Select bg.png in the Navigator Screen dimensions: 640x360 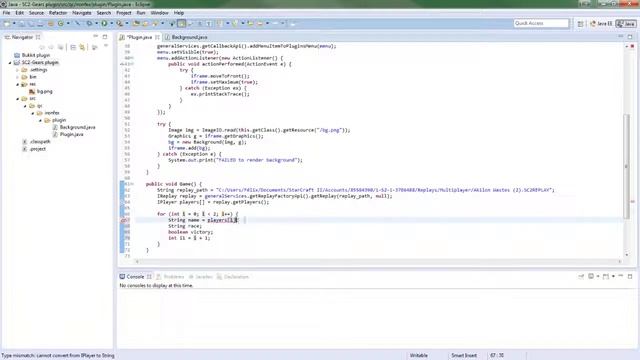point(40,91)
